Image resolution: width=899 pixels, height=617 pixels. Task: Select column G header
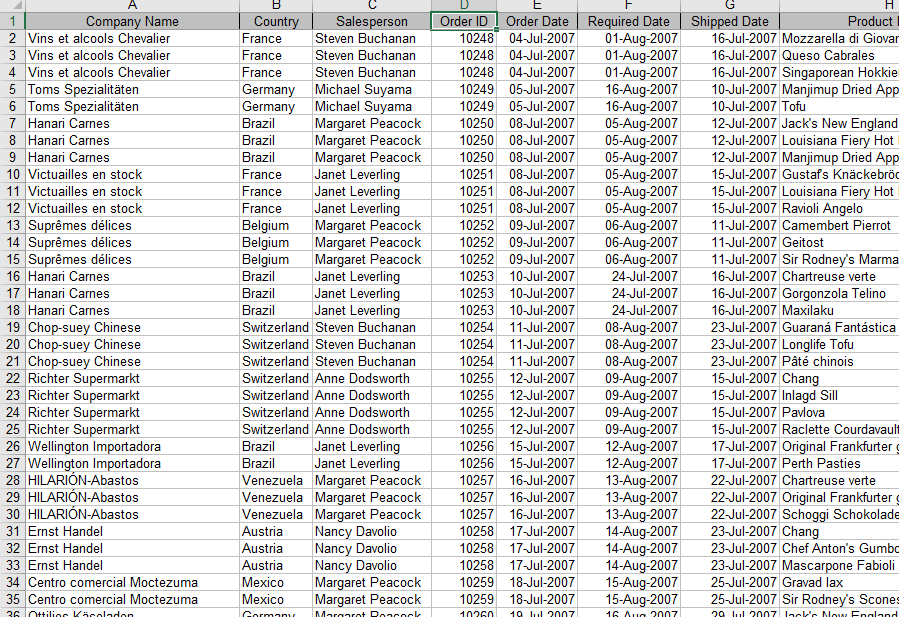730,5
